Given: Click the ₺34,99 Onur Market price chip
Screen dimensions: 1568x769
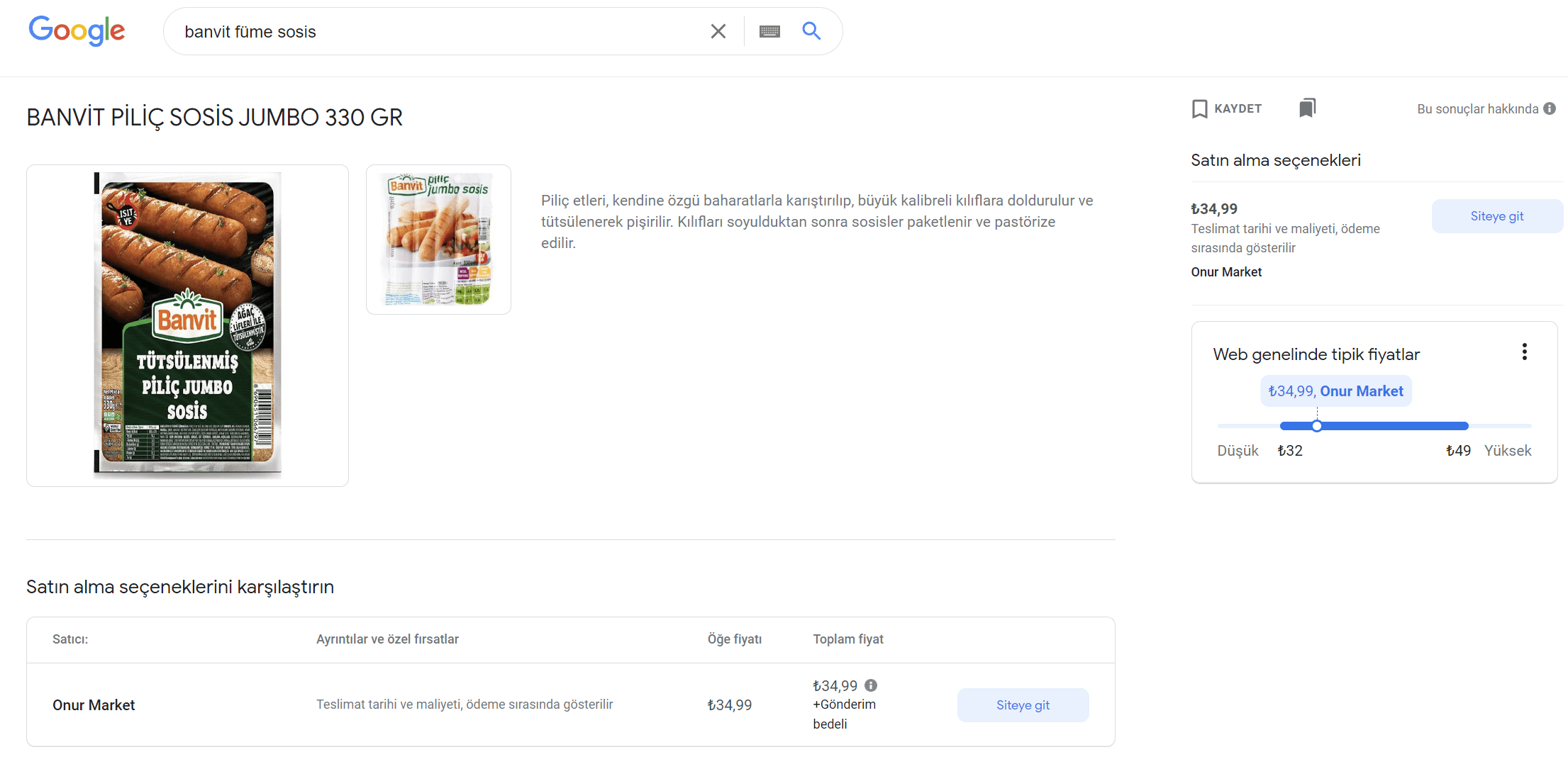Looking at the screenshot, I should (1335, 391).
